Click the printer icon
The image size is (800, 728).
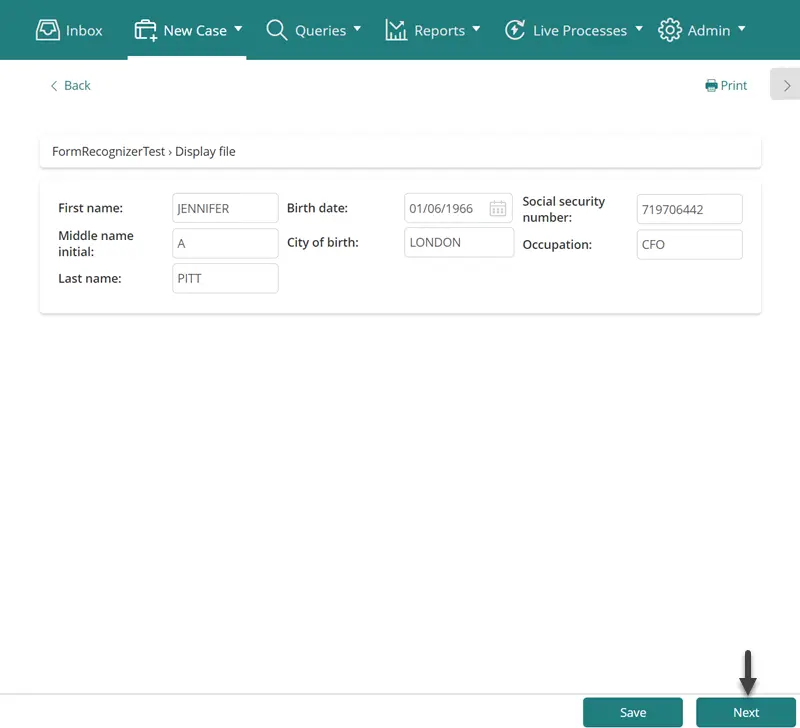pyautogui.click(x=711, y=86)
